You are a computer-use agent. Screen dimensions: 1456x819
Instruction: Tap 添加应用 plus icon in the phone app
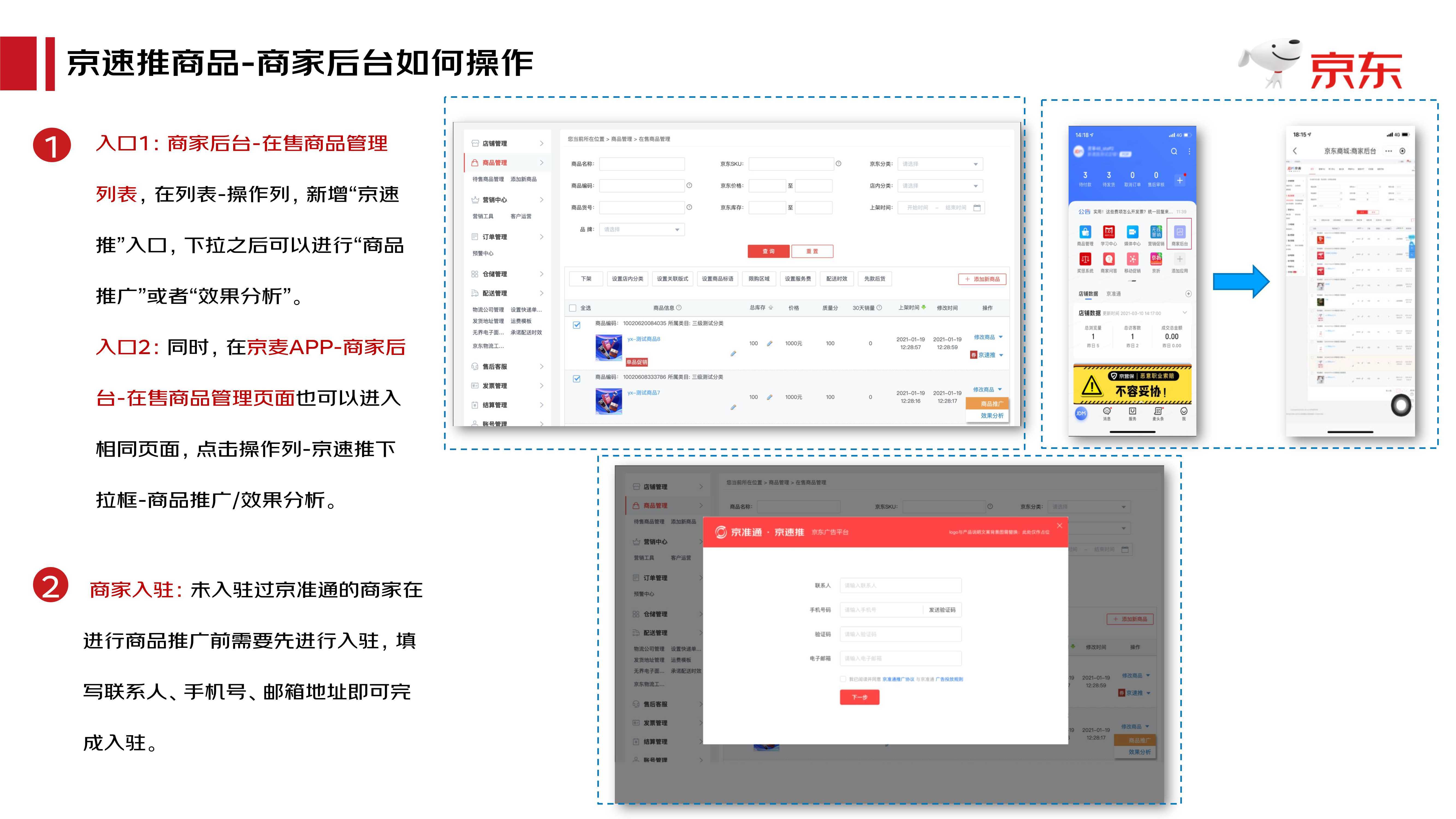point(1180,259)
